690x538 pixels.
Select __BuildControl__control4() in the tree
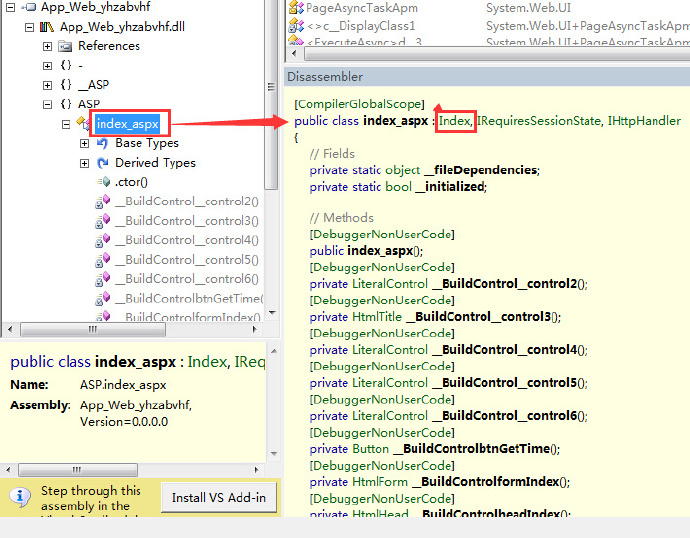point(187,240)
